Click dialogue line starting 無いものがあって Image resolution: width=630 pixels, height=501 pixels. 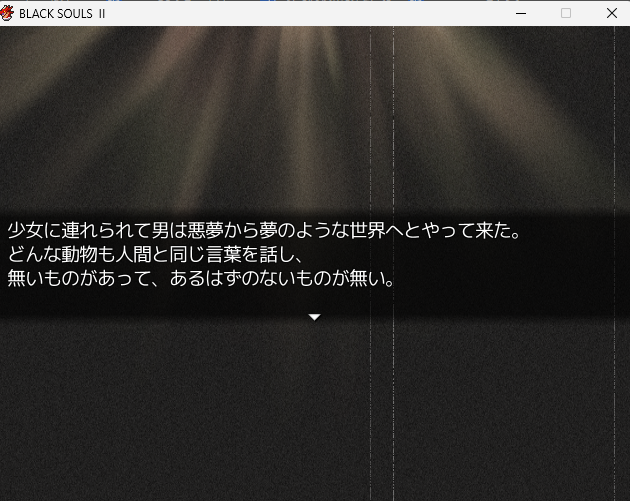pos(201,278)
